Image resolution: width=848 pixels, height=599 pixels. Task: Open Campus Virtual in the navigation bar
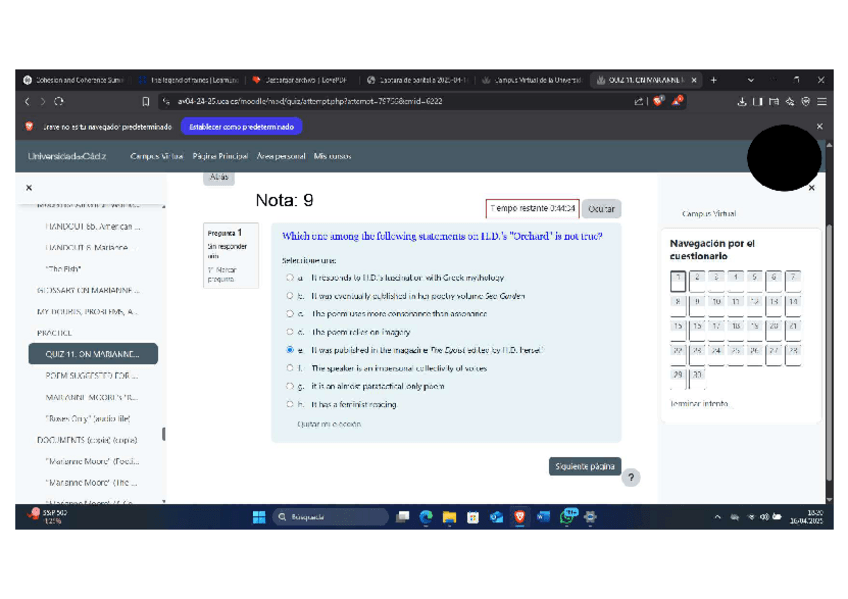point(156,156)
